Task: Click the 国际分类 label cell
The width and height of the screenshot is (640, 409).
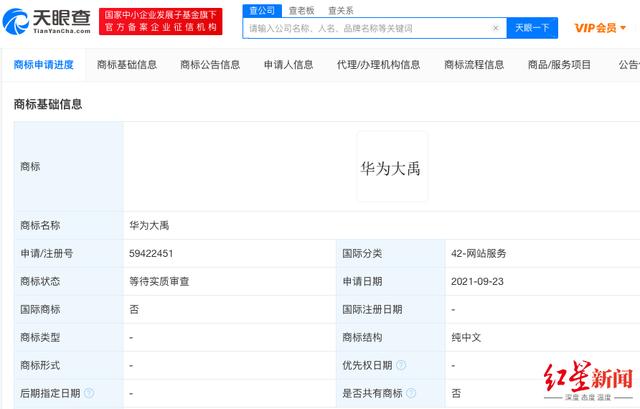Action: click(390, 253)
